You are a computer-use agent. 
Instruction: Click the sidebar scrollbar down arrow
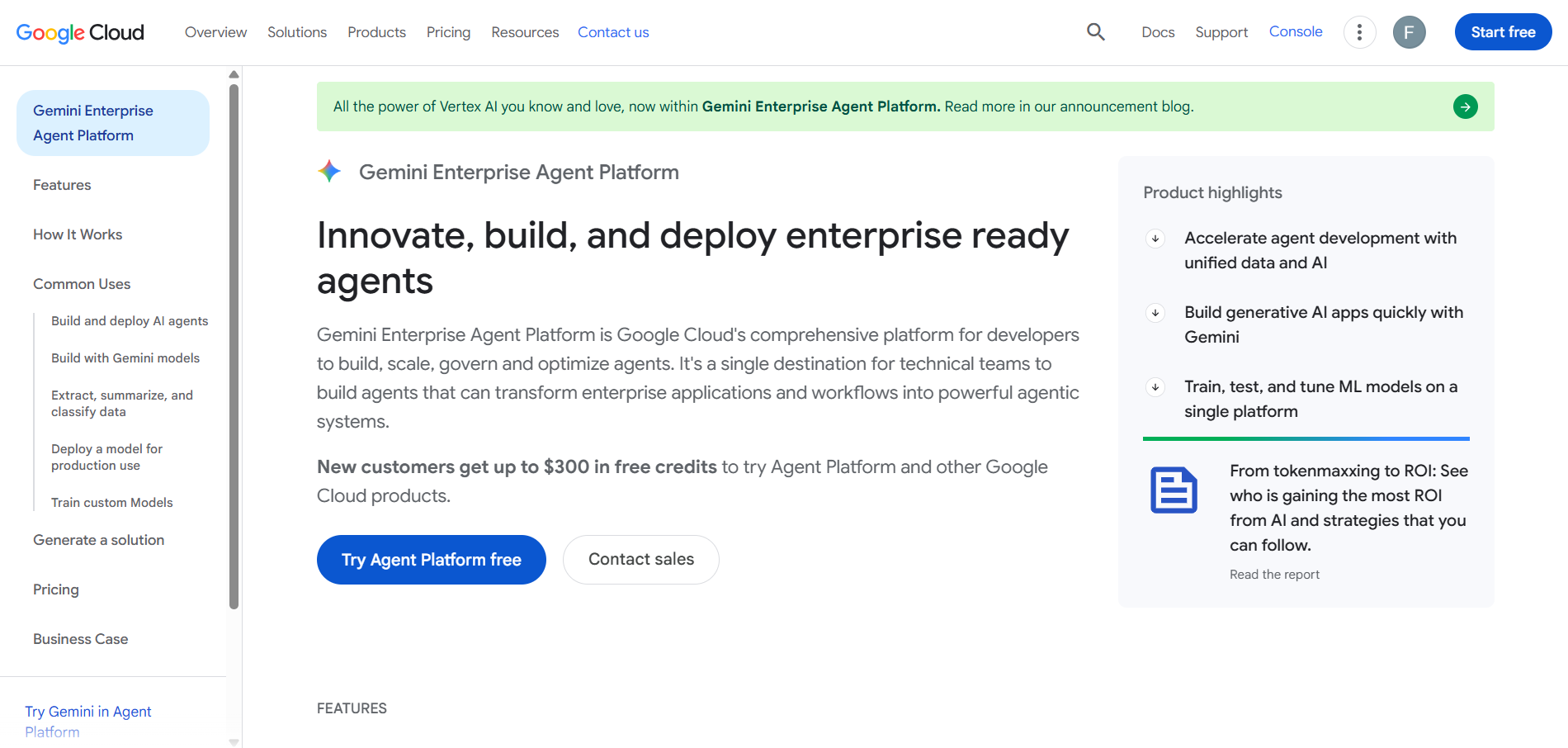234,742
